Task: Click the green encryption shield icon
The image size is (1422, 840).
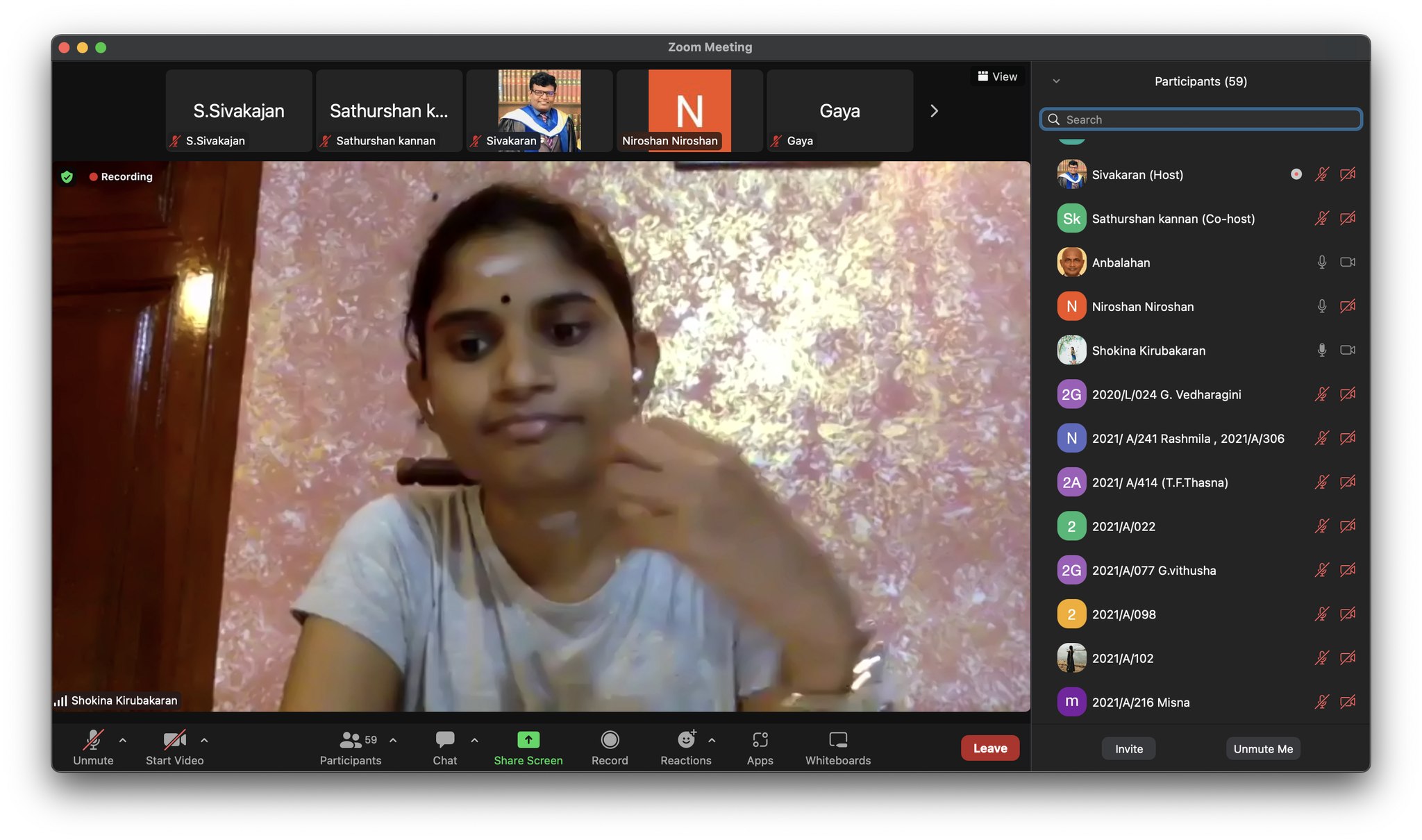Action: (67, 177)
